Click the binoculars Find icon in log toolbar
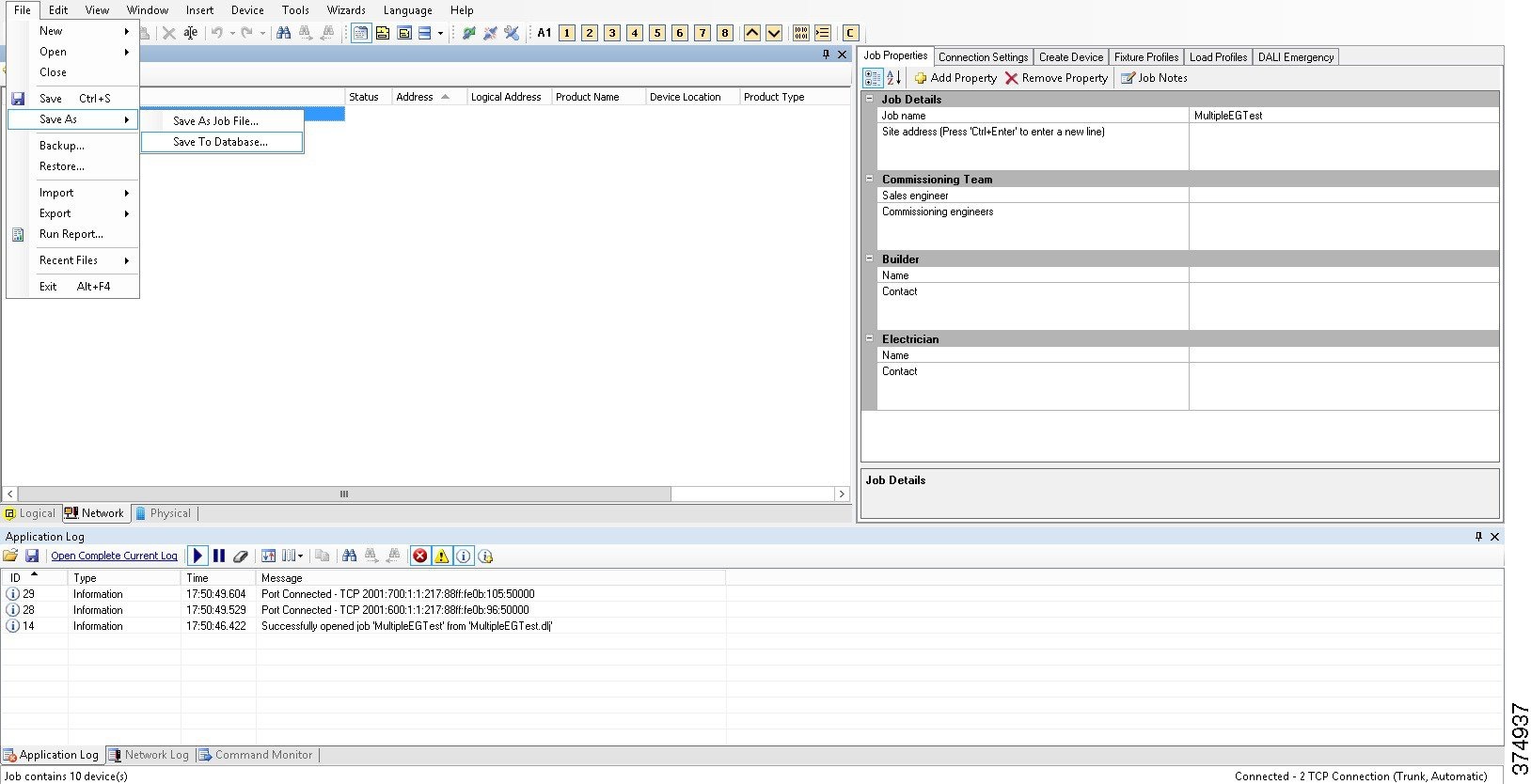The height and width of the screenshot is (784, 1531). point(350,556)
